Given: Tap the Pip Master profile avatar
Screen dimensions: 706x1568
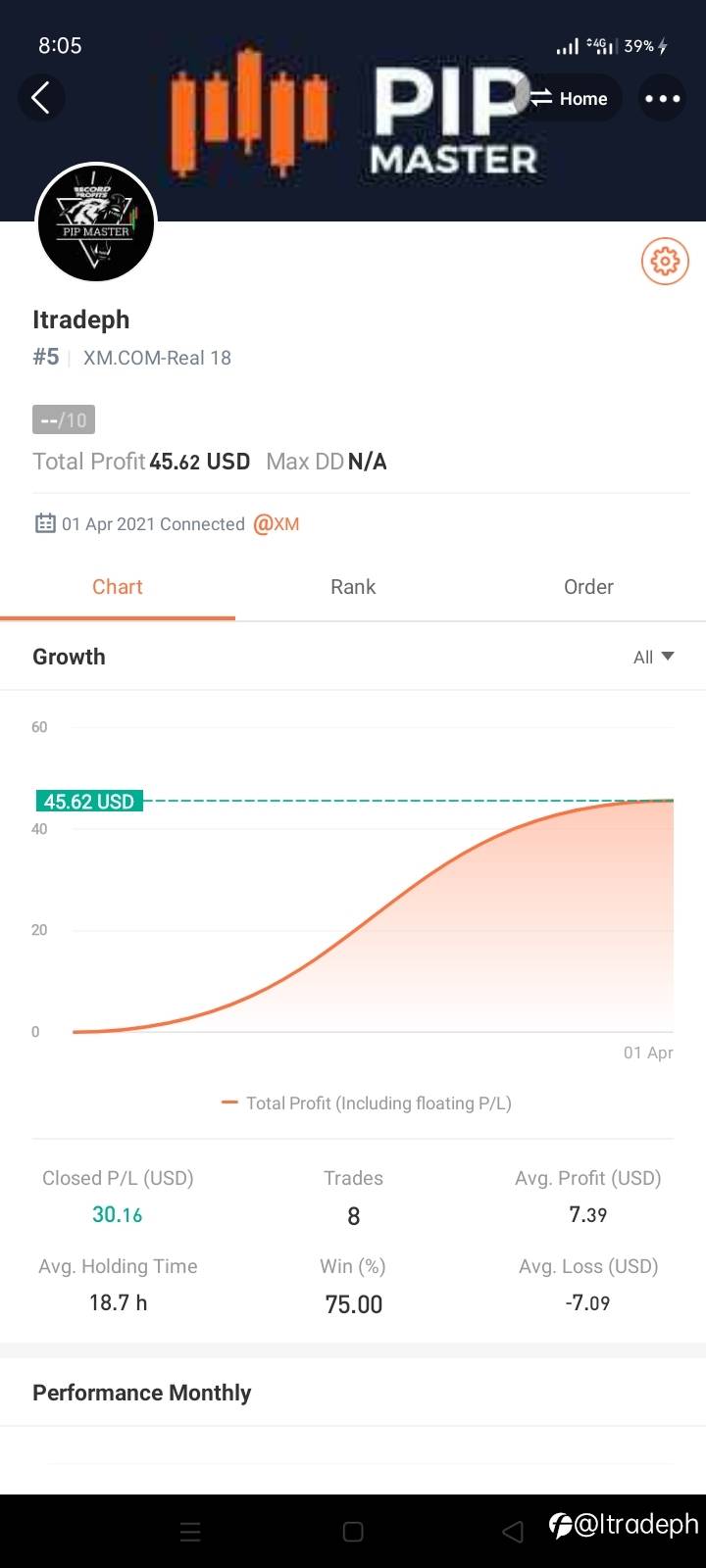Looking at the screenshot, I should [x=96, y=224].
